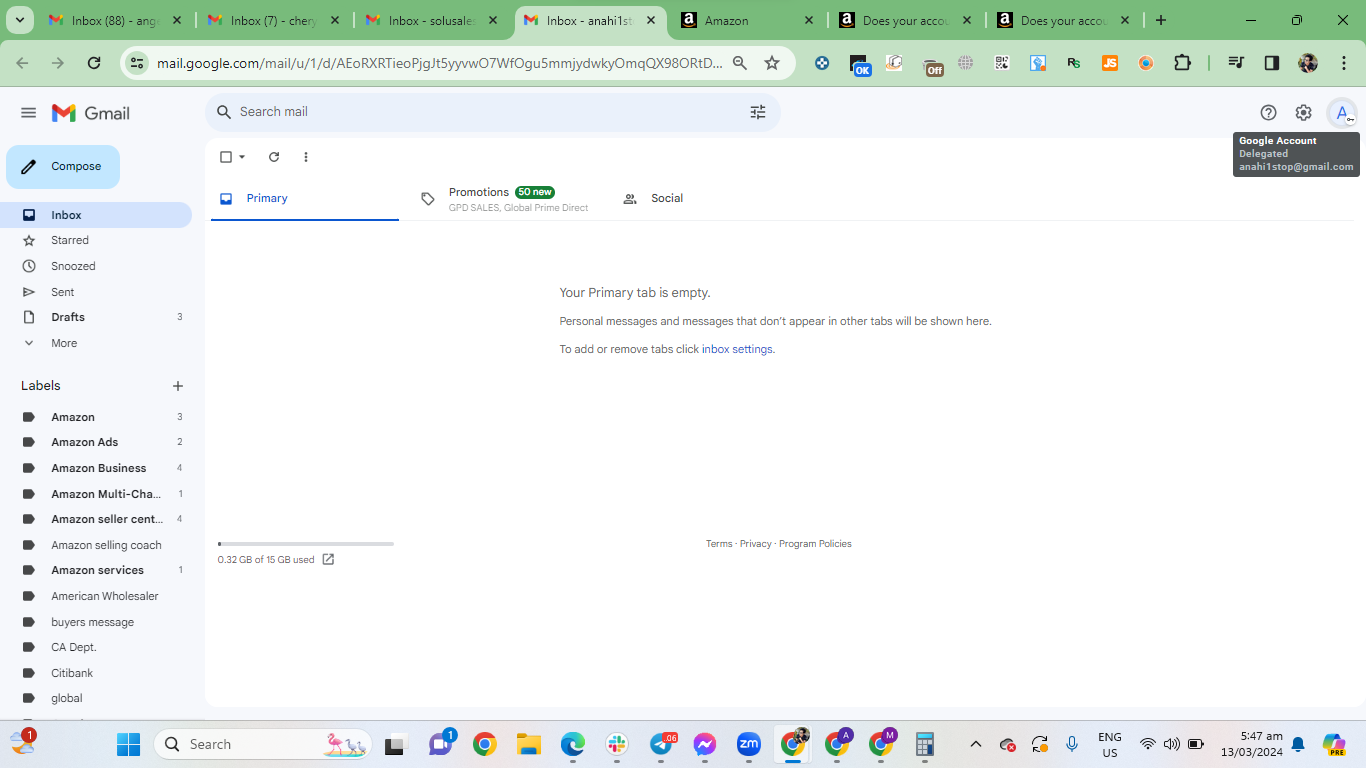
Task: Click the browser address bar URL
Action: point(440,63)
